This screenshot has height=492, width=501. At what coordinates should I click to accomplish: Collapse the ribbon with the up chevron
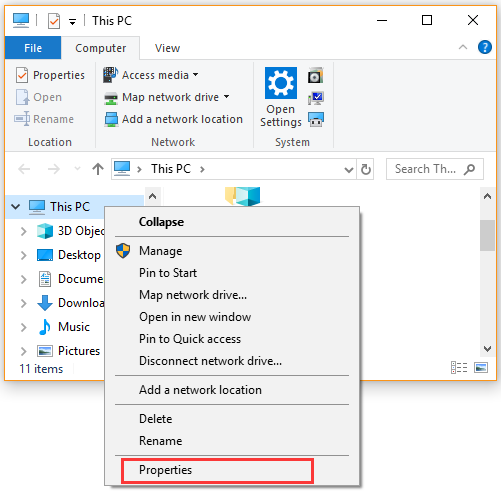[x=463, y=47]
